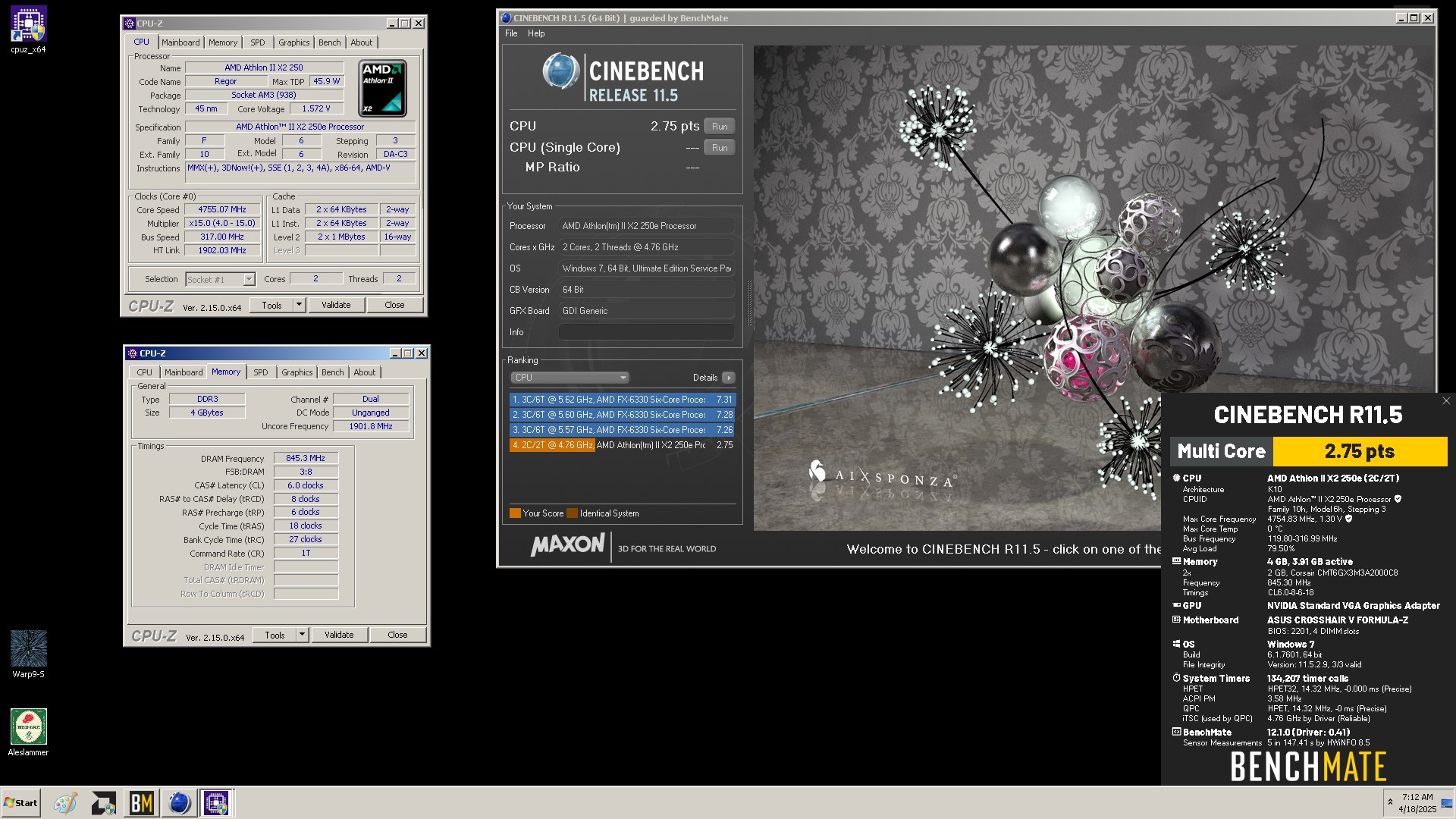Click the BenchMate System Timers icon
Image resolution: width=1456 pixels, height=819 pixels.
[1177, 678]
